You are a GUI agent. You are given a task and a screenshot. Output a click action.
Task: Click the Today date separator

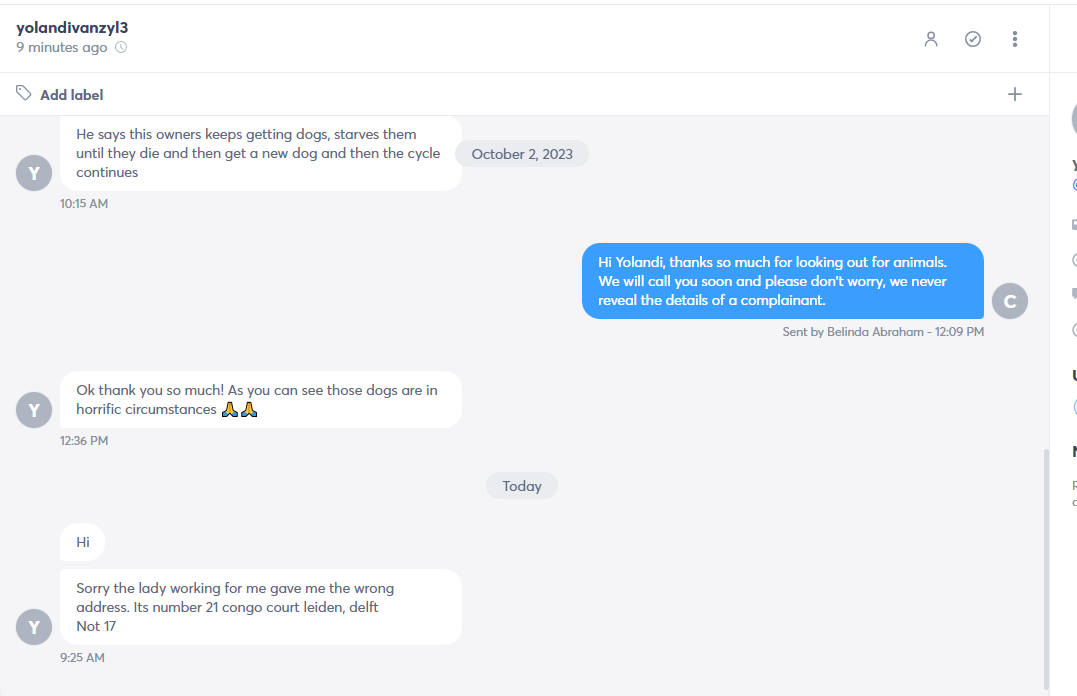(x=522, y=486)
